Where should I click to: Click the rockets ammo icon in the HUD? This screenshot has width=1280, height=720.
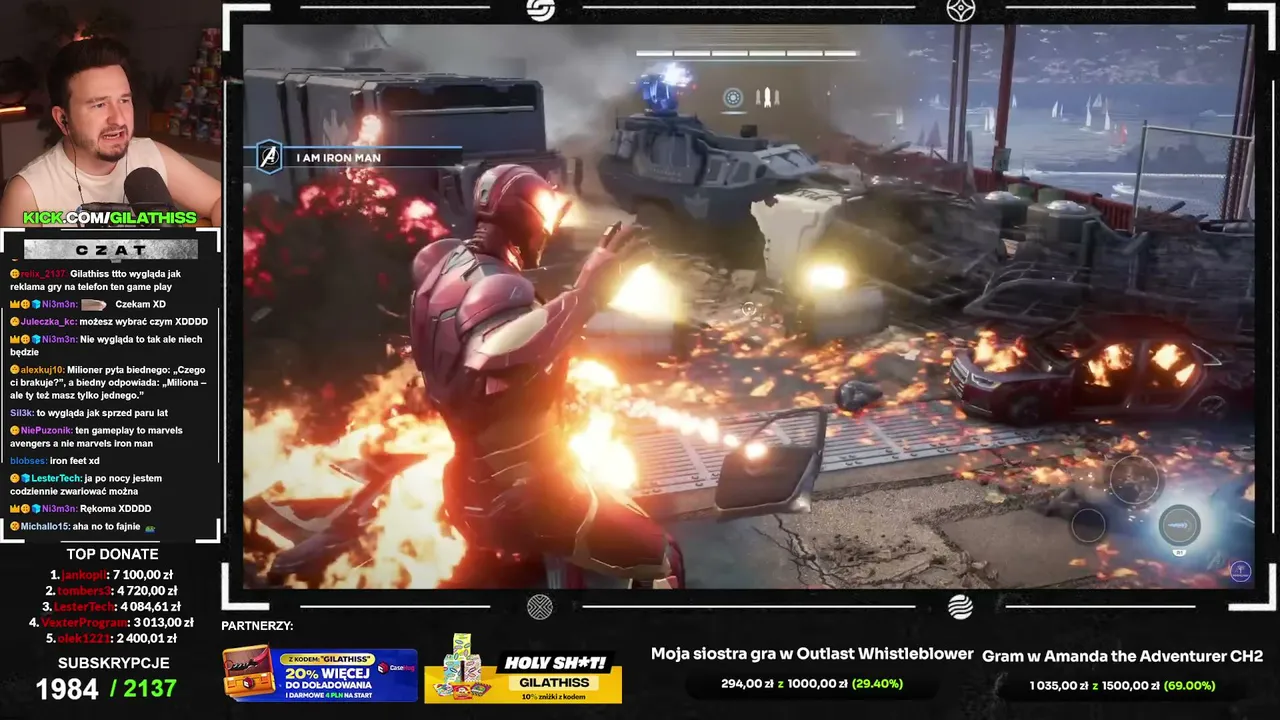coord(767,97)
